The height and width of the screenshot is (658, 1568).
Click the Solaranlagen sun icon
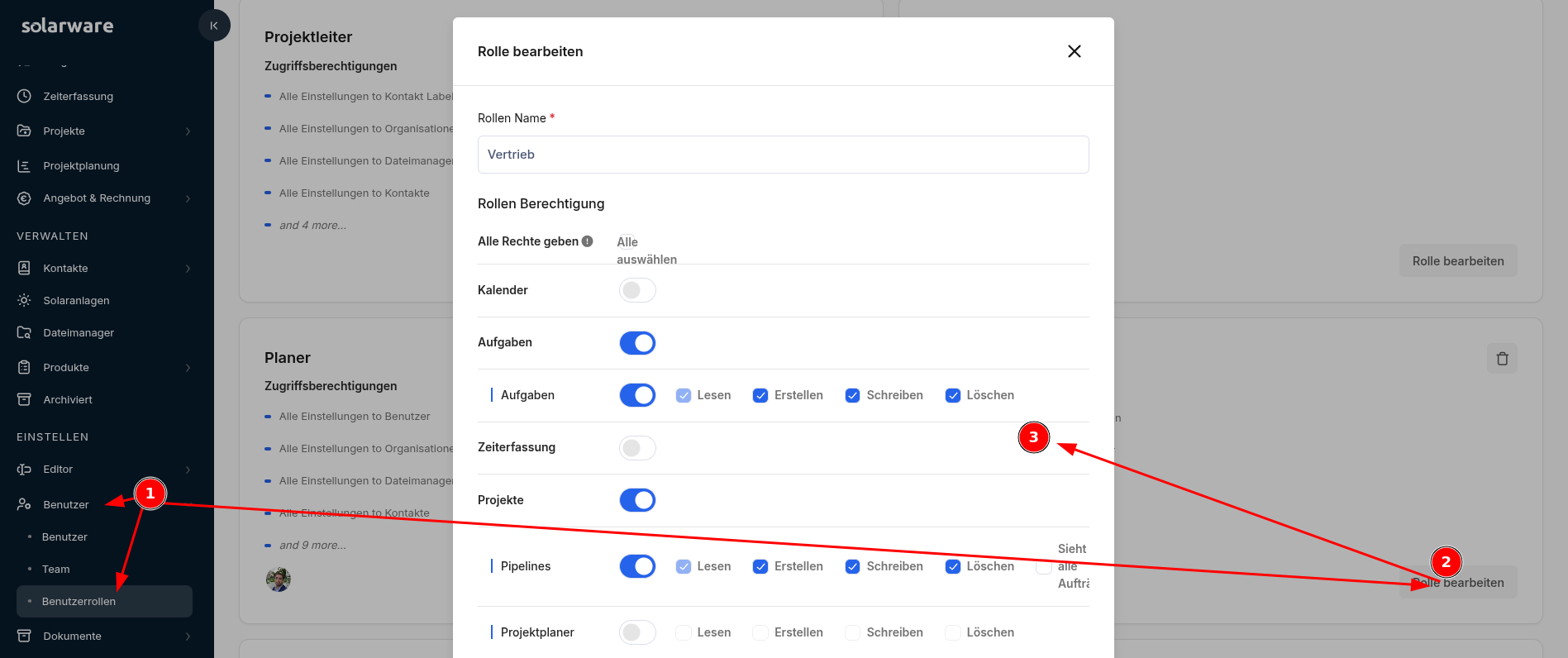click(24, 300)
